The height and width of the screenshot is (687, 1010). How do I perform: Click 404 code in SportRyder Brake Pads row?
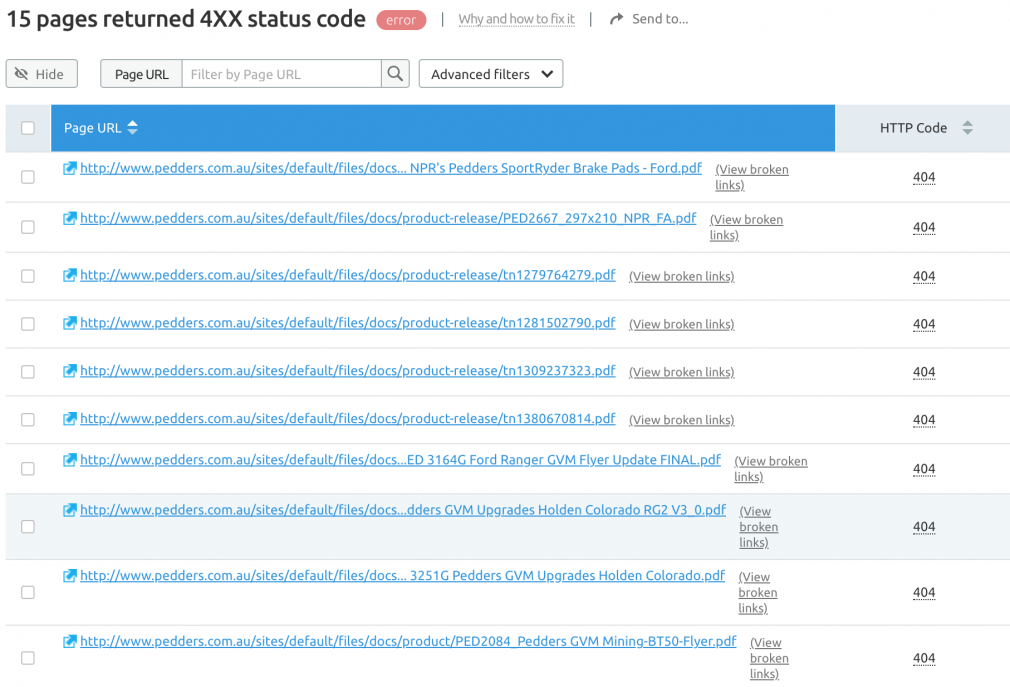[x=924, y=177]
